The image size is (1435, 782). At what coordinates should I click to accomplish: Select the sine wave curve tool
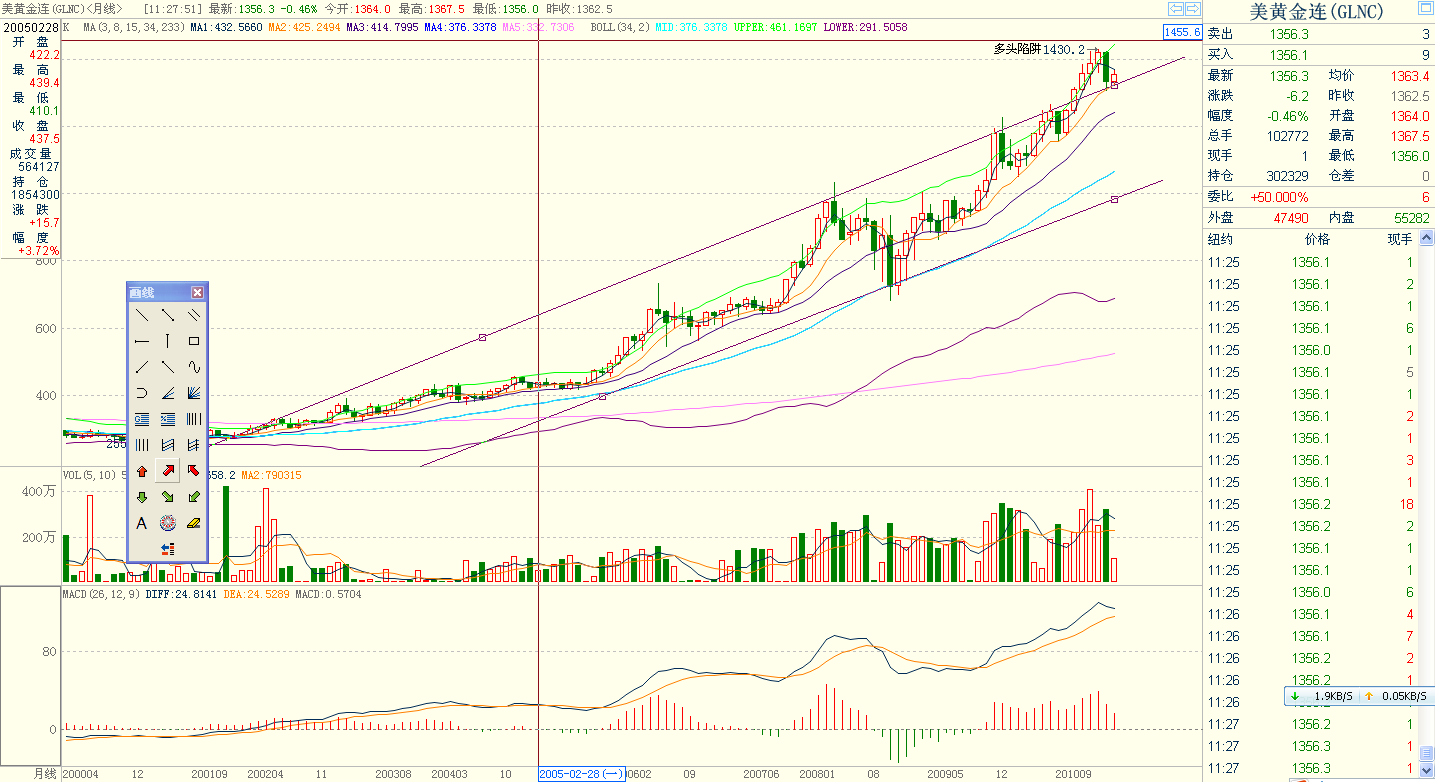click(x=194, y=367)
